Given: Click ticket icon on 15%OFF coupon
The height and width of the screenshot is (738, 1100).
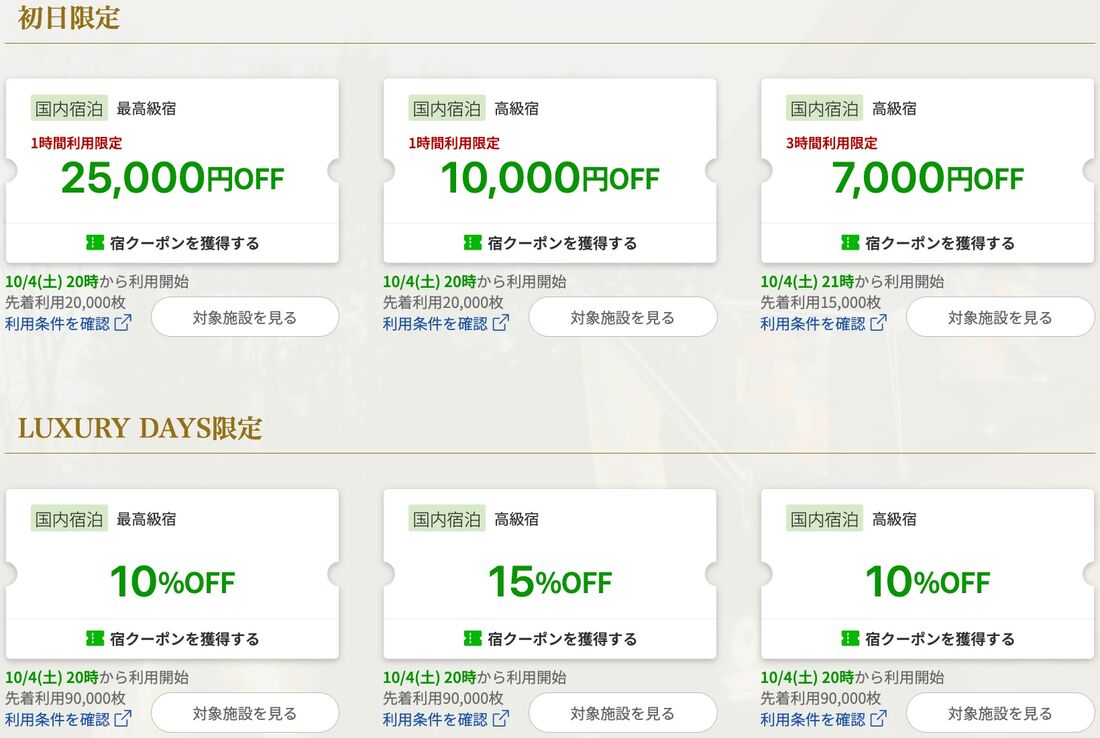Looking at the screenshot, I should (473, 639).
